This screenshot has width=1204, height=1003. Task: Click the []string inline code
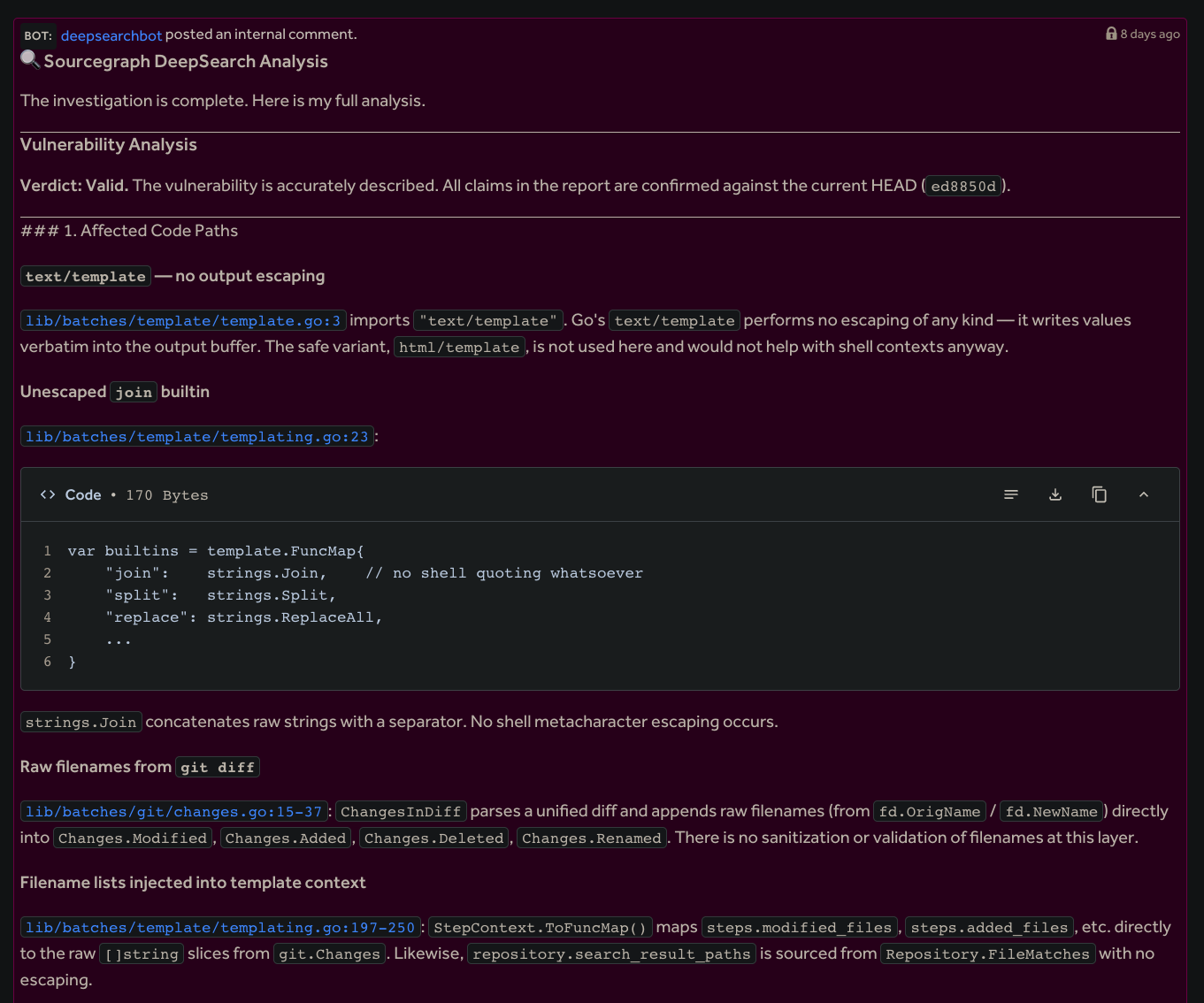click(x=142, y=953)
